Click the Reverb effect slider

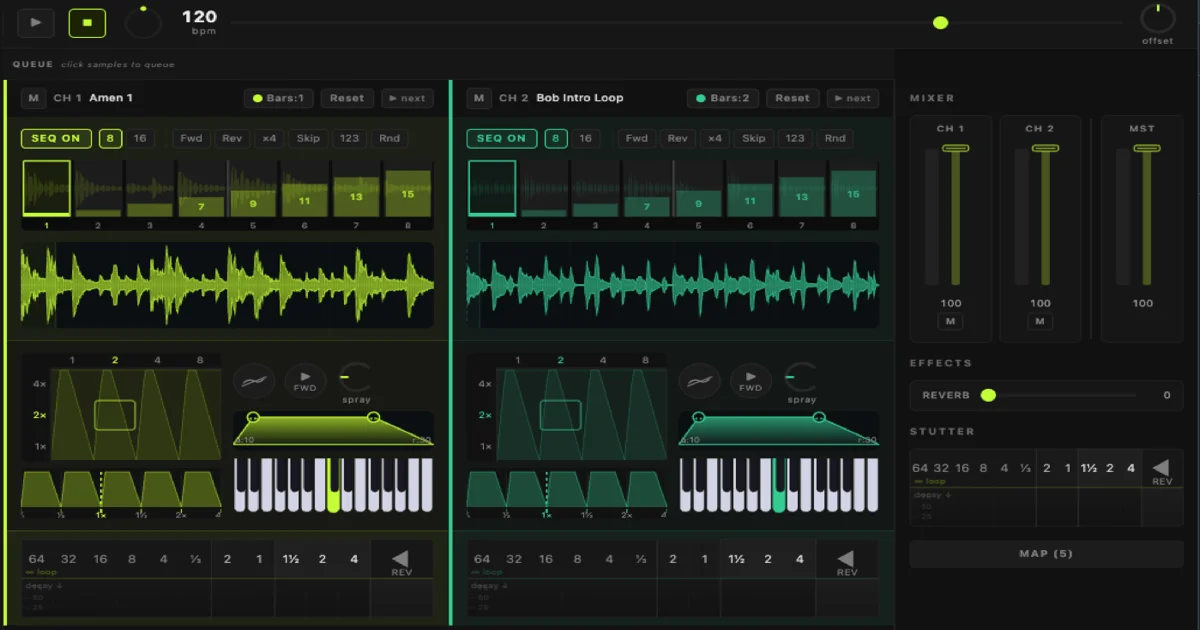[988, 395]
